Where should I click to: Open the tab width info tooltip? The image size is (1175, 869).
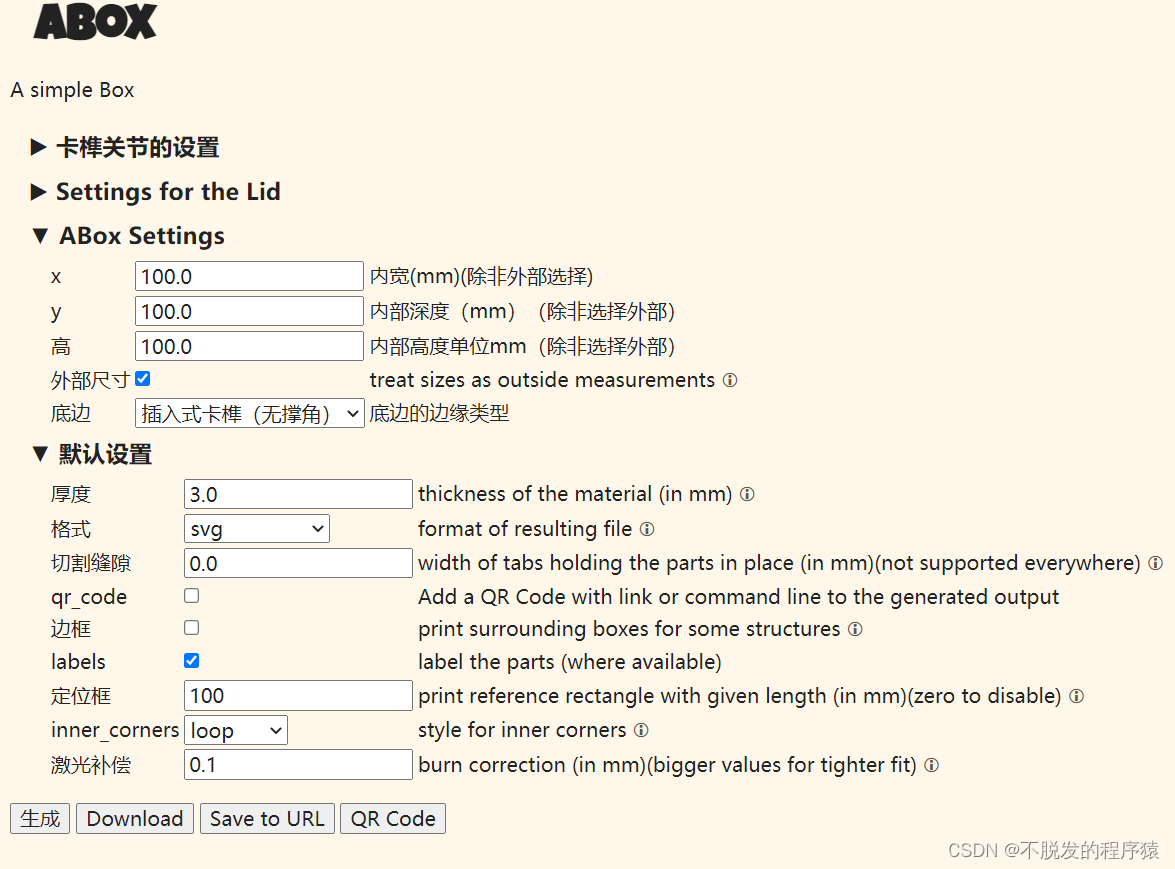pos(1157,563)
